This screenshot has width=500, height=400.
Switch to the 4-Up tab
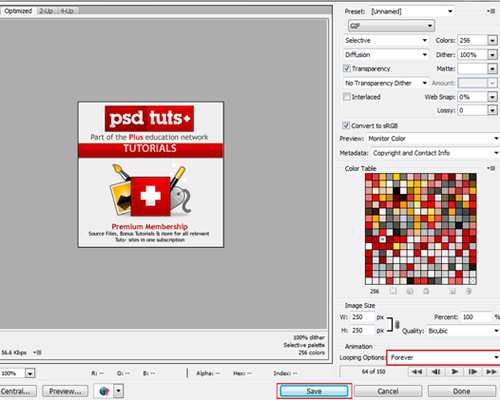(67, 11)
